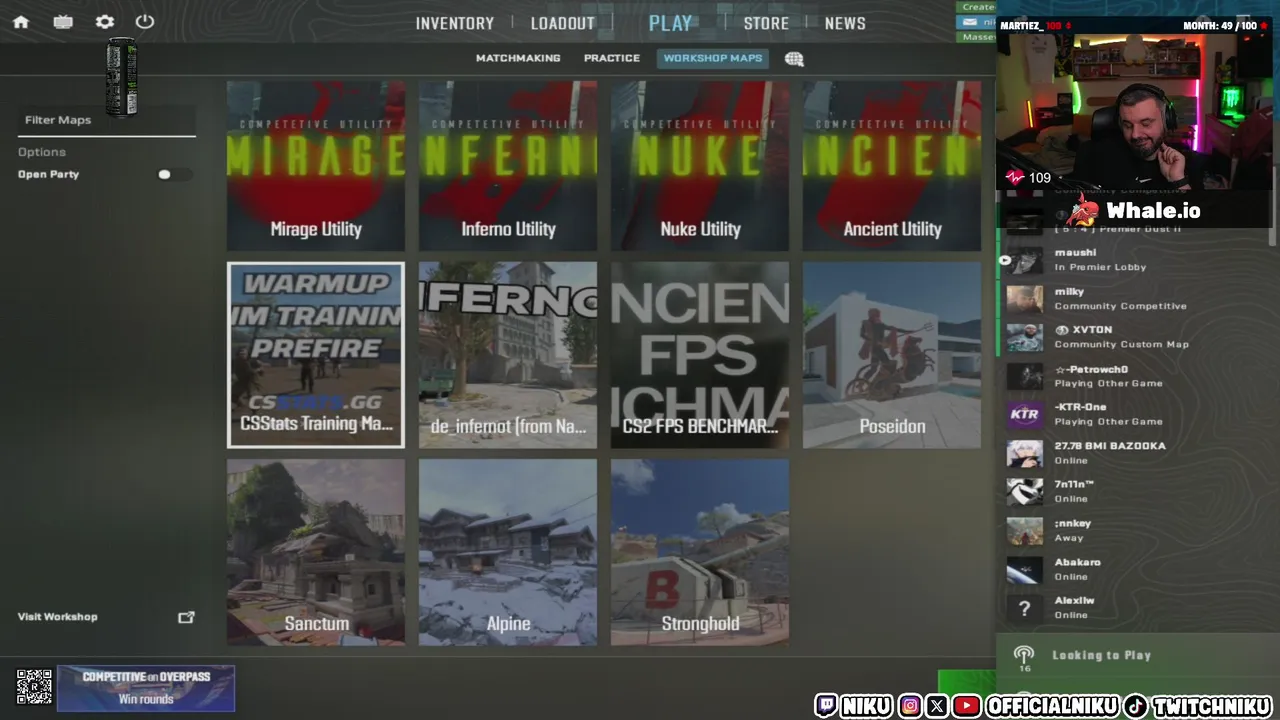Switch to the MATCHMAKING tab

point(518,58)
